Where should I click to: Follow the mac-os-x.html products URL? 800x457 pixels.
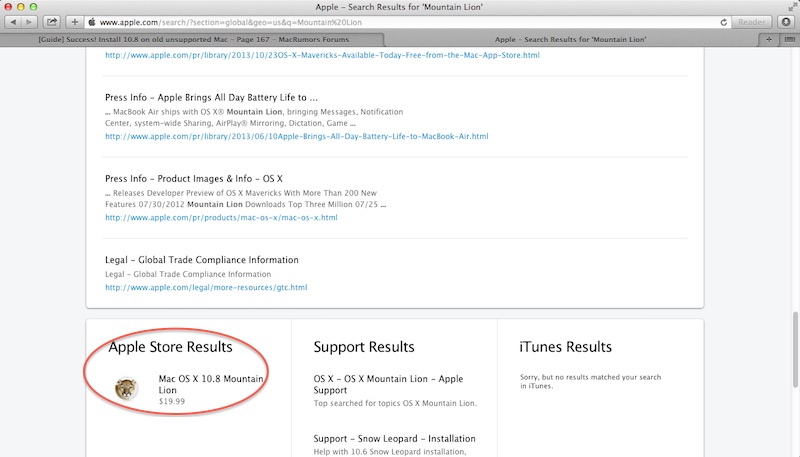[x=221, y=217]
